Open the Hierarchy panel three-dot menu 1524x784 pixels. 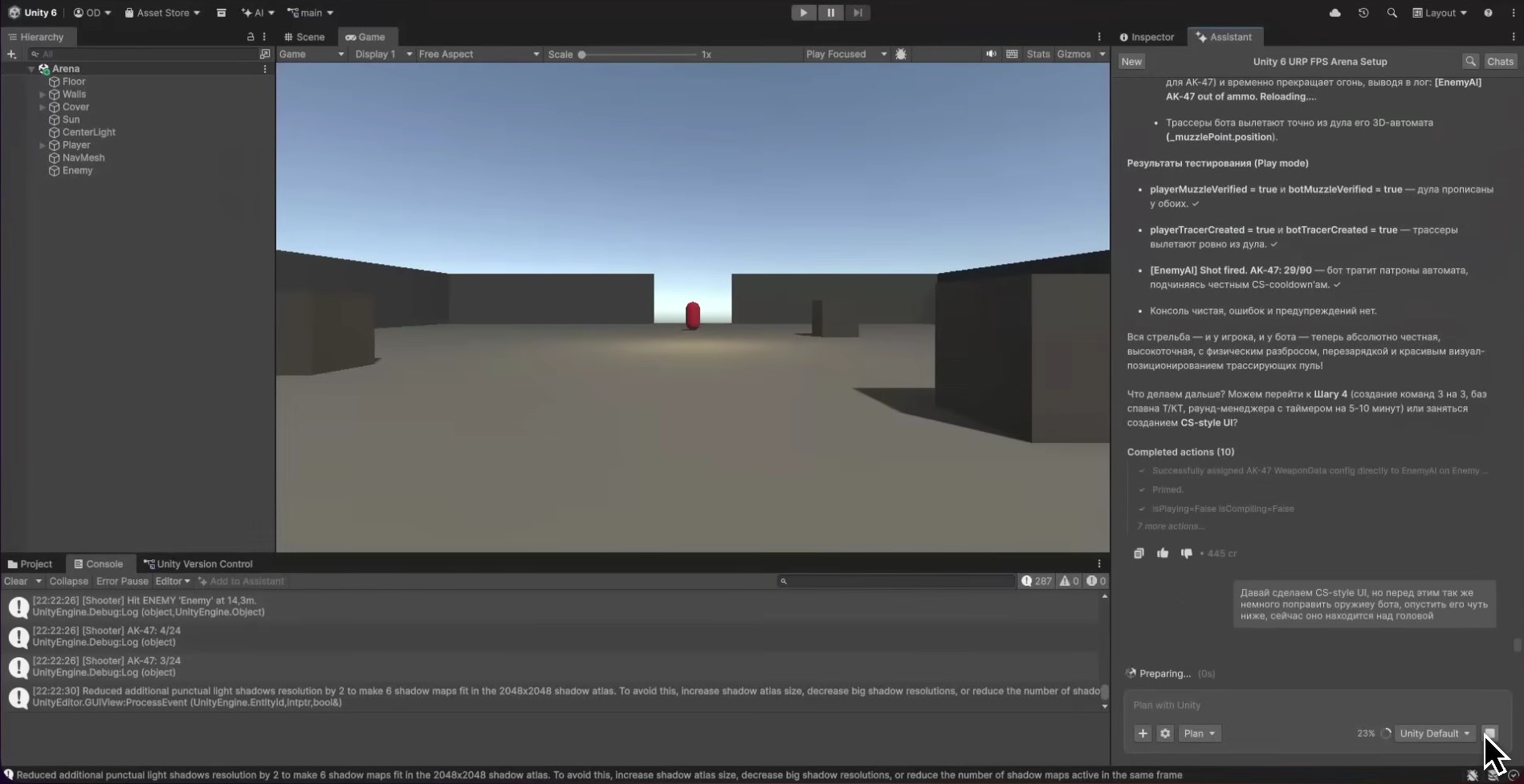(264, 37)
